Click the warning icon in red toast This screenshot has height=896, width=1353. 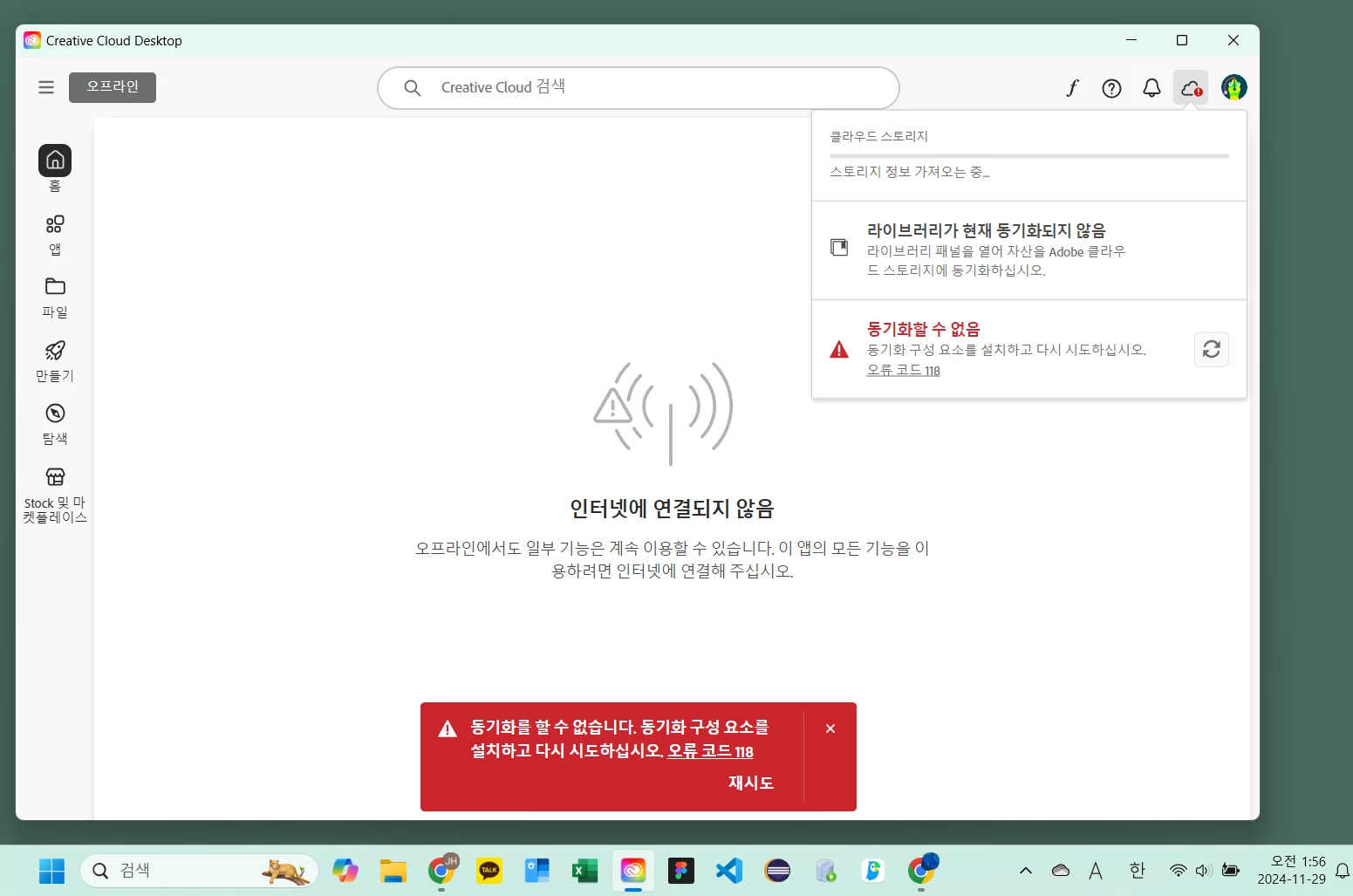click(448, 728)
